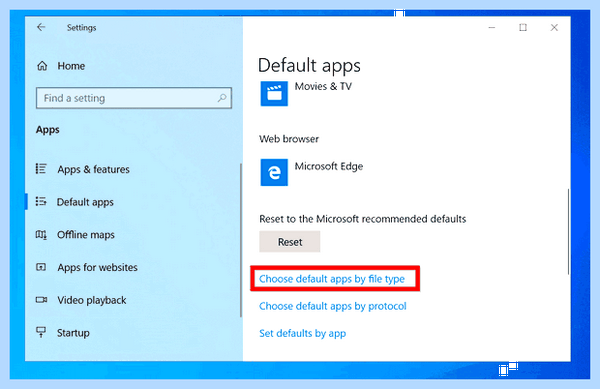Open Apps & features page

93,169
